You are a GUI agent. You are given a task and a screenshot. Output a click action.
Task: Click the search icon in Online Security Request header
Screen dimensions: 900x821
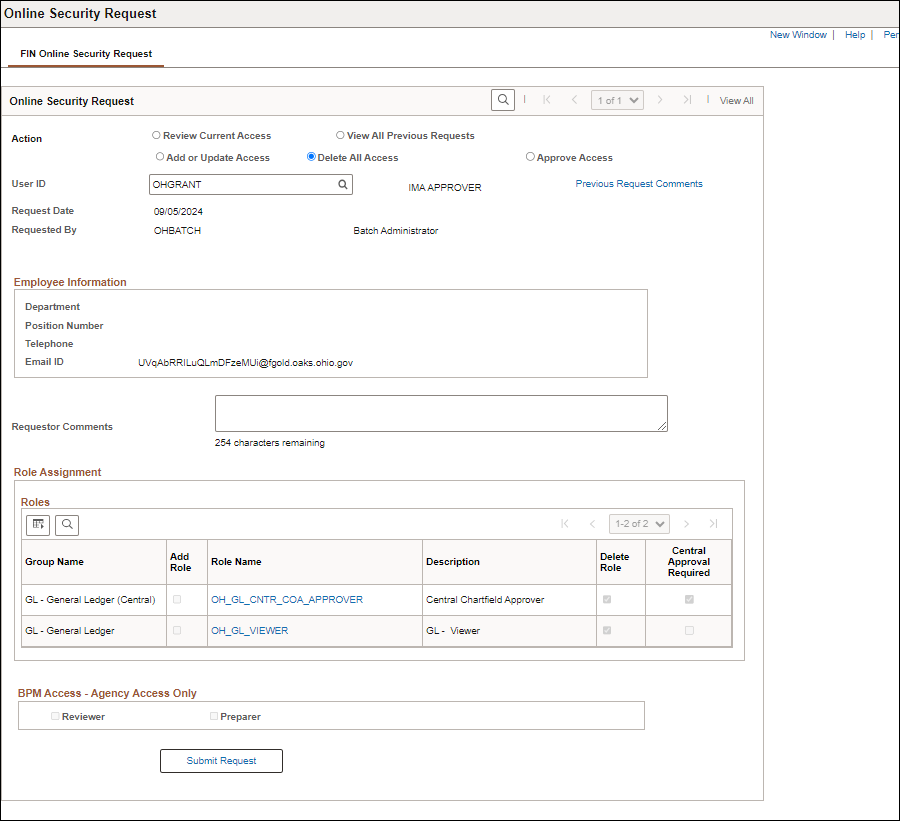point(503,100)
